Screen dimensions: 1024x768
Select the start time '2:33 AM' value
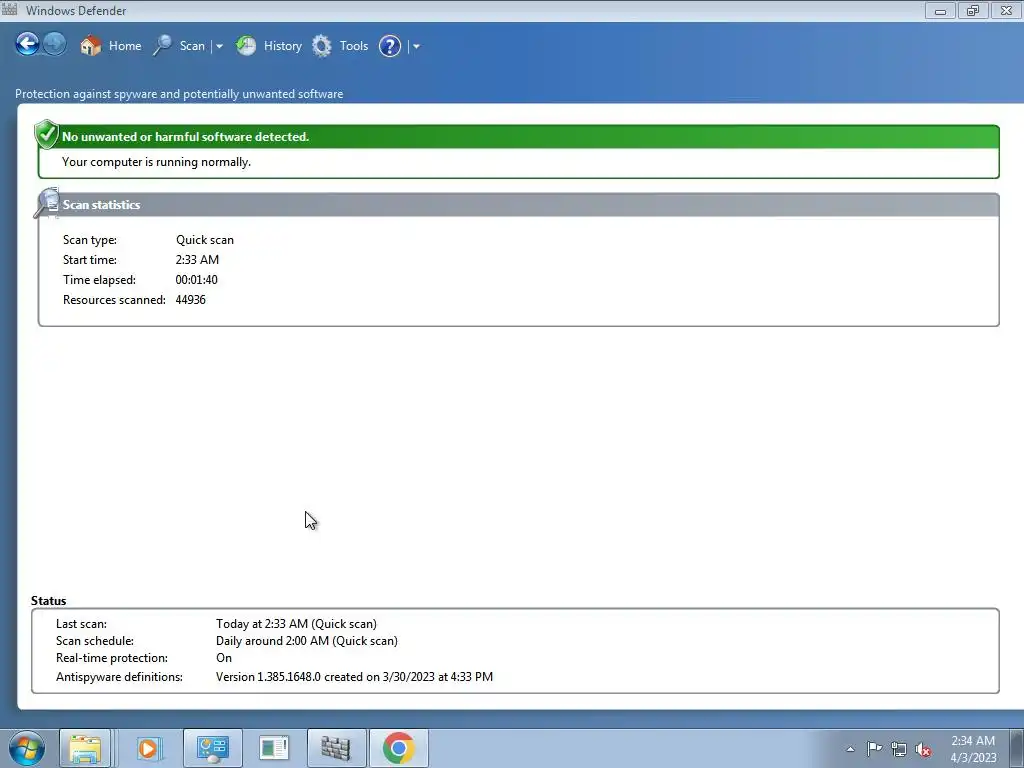(x=197, y=259)
